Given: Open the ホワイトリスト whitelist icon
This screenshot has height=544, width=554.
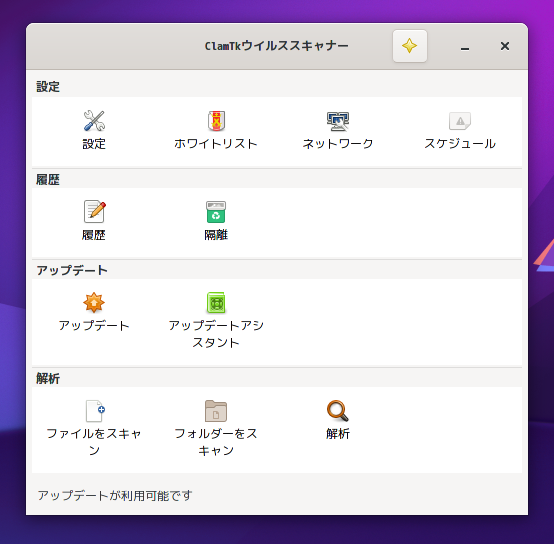Looking at the screenshot, I should [x=216, y=121].
